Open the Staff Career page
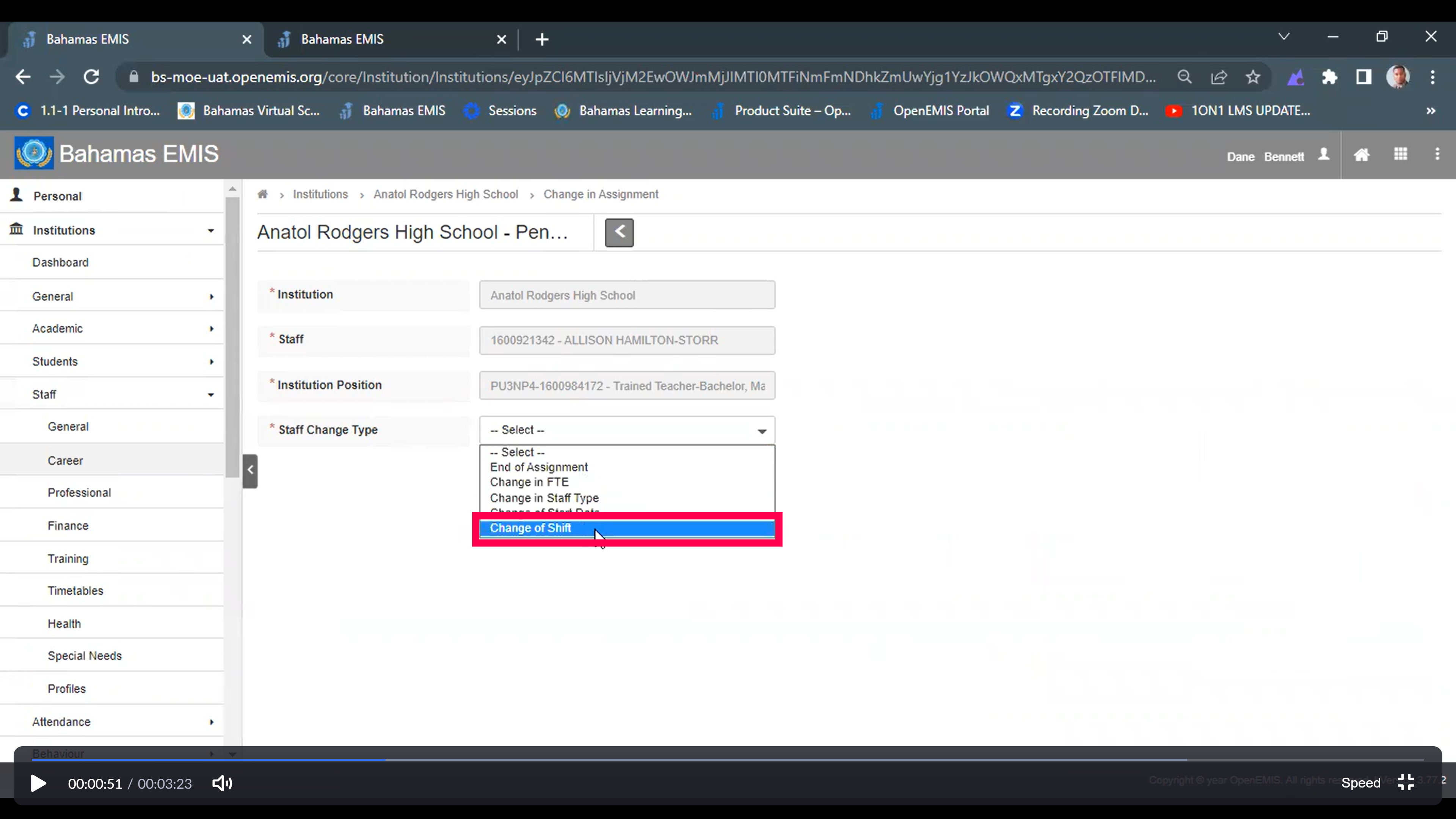Image resolution: width=1456 pixels, height=819 pixels. (x=112, y=461)
